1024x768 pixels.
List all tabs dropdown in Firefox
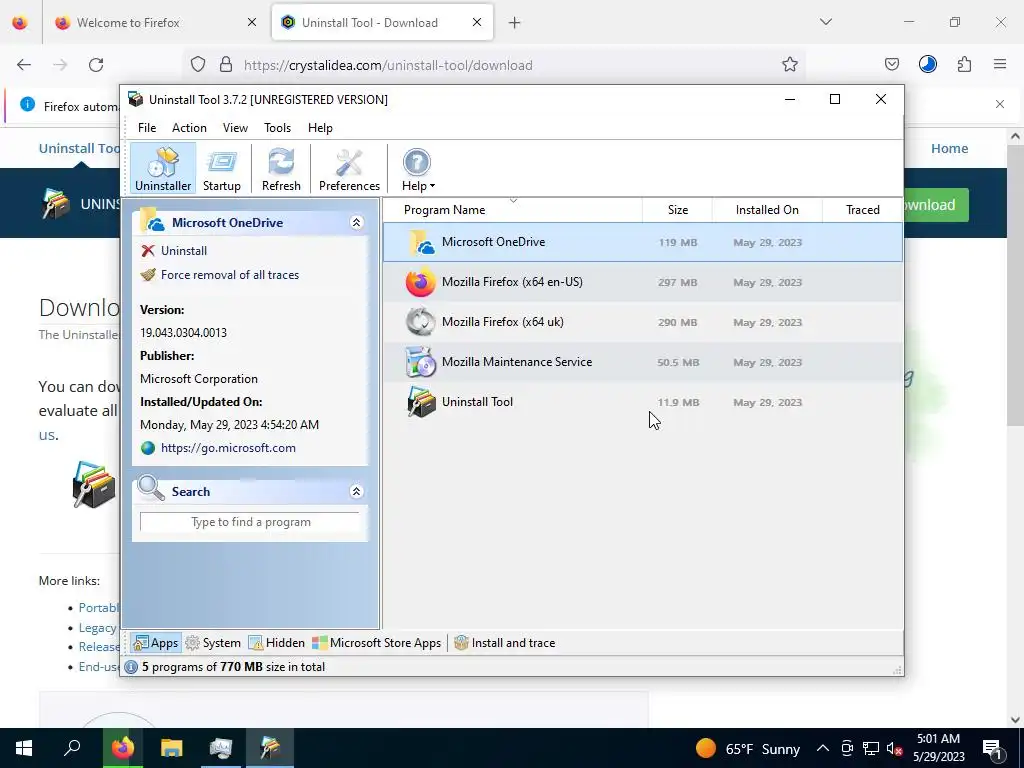[825, 22]
